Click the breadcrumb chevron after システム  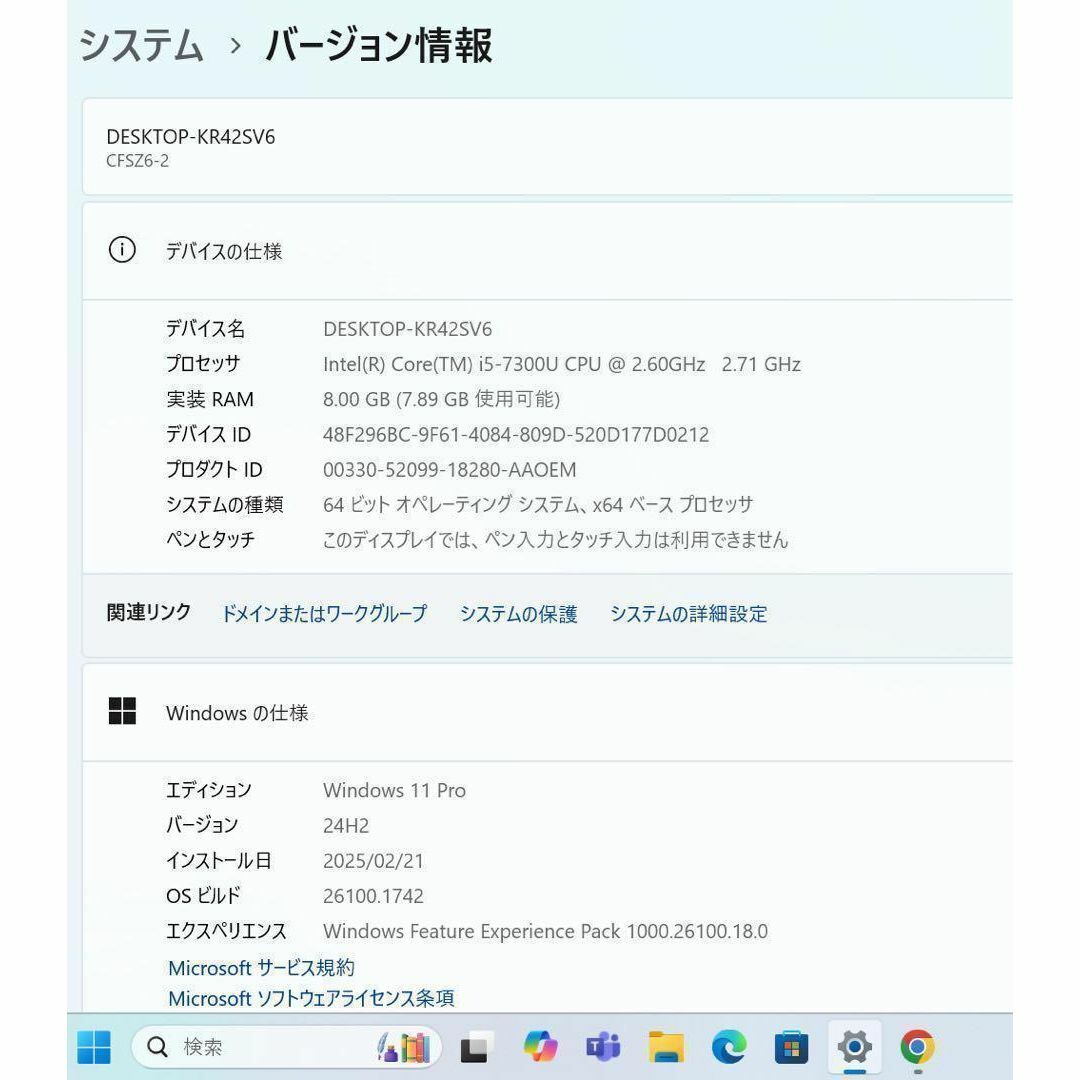[236, 46]
